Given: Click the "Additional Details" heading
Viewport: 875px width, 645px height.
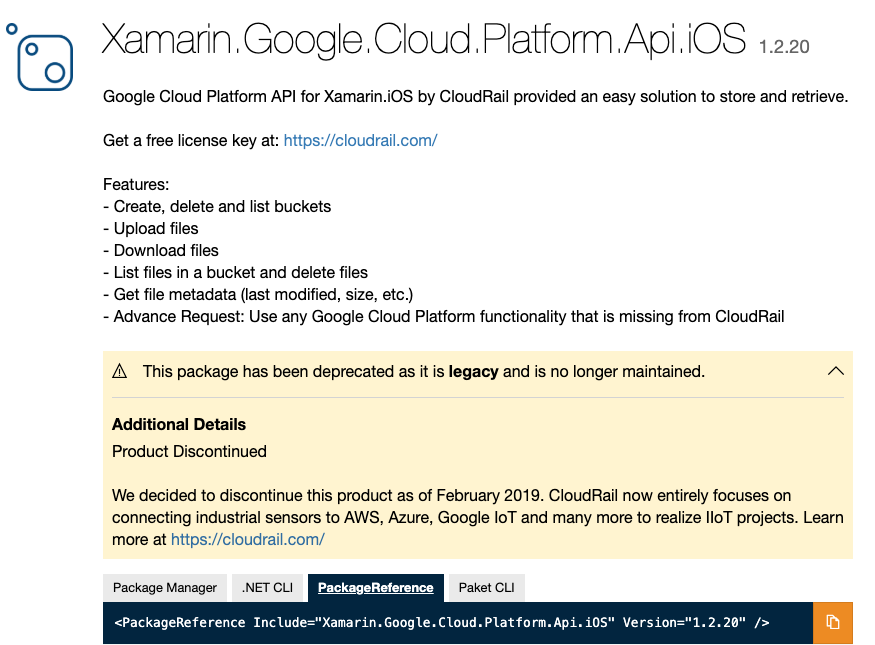Looking at the screenshot, I should (x=179, y=425).
